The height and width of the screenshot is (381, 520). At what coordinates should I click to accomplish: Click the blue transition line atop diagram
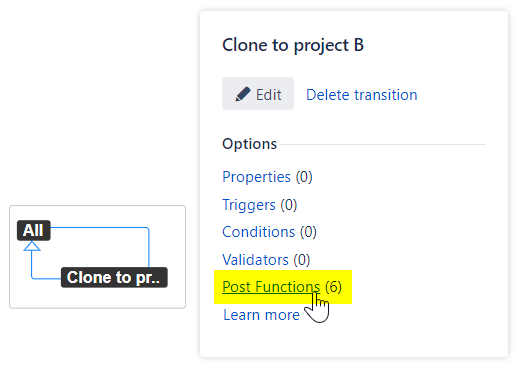(99, 228)
